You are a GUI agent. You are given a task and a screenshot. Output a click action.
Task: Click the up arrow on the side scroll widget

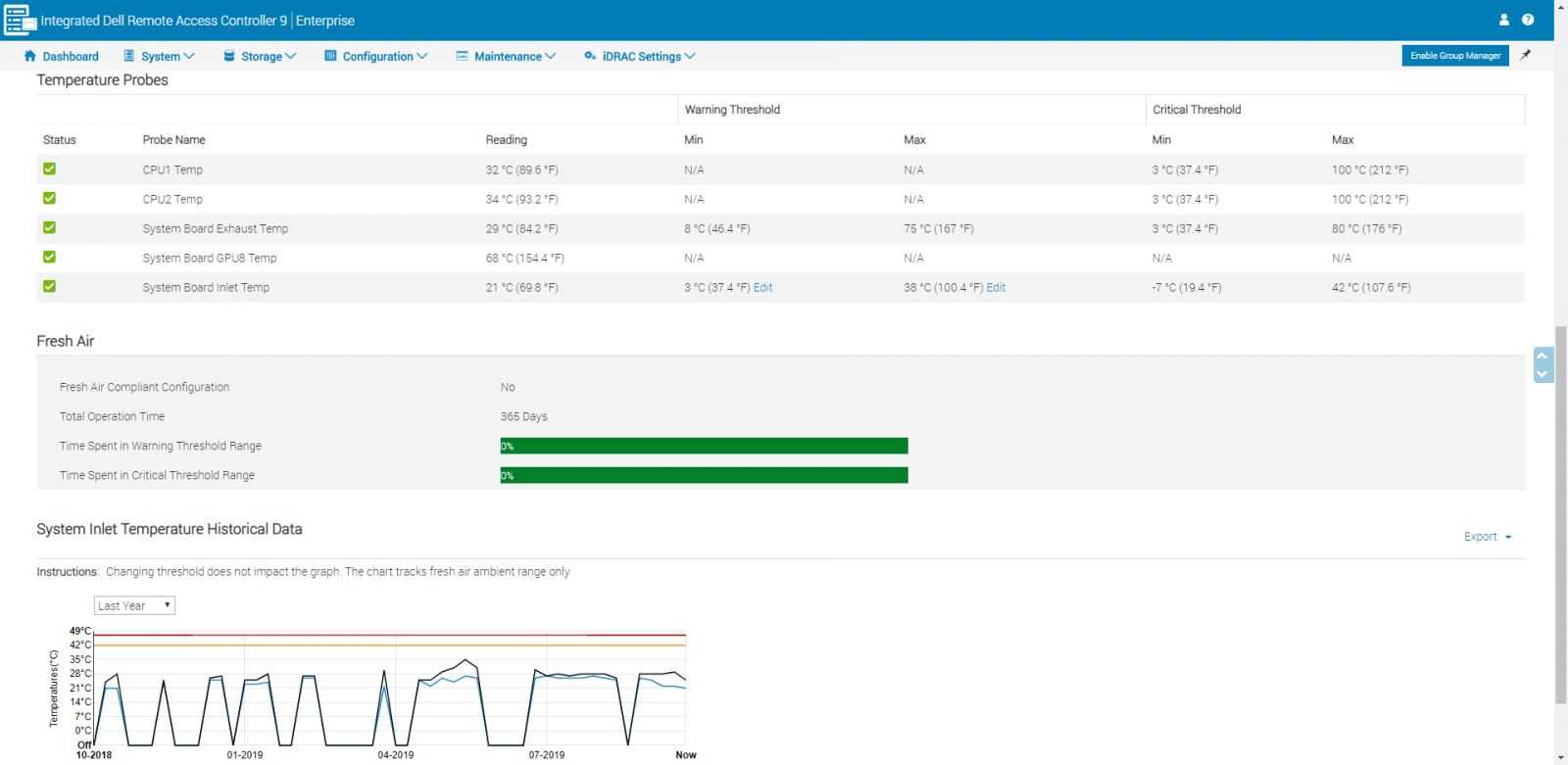click(1543, 356)
